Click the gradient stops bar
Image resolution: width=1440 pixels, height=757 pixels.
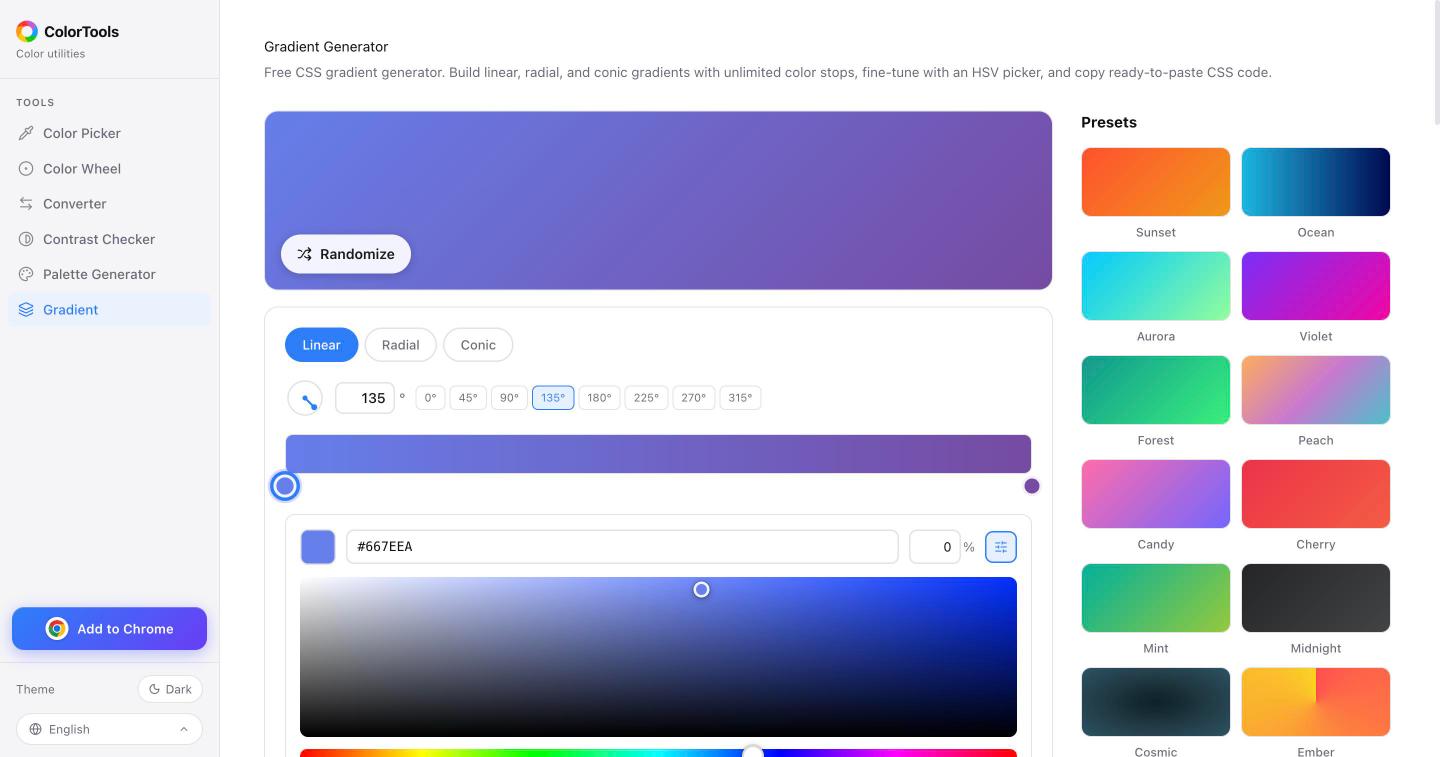pos(658,454)
